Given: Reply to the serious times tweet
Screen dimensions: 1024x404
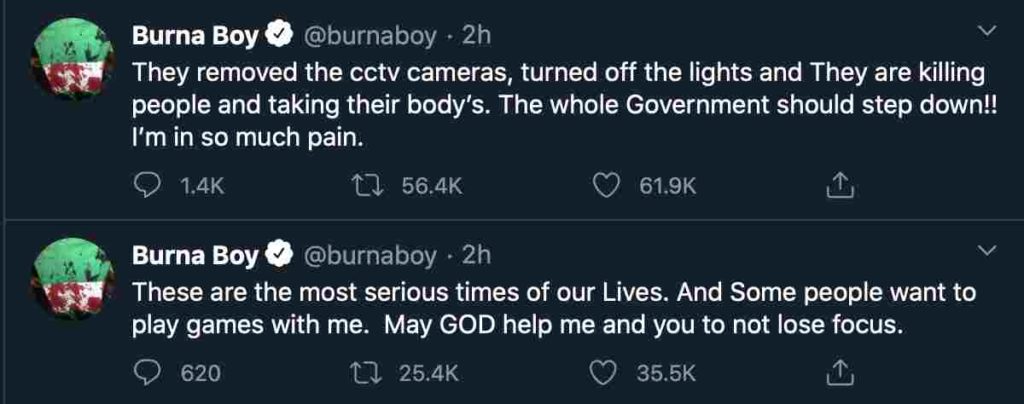Looking at the screenshot, I should click(x=147, y=373).
